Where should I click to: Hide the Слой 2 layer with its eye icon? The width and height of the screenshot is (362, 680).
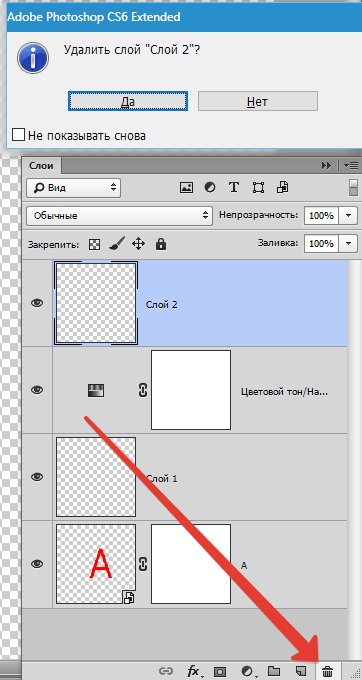point(37,303)
